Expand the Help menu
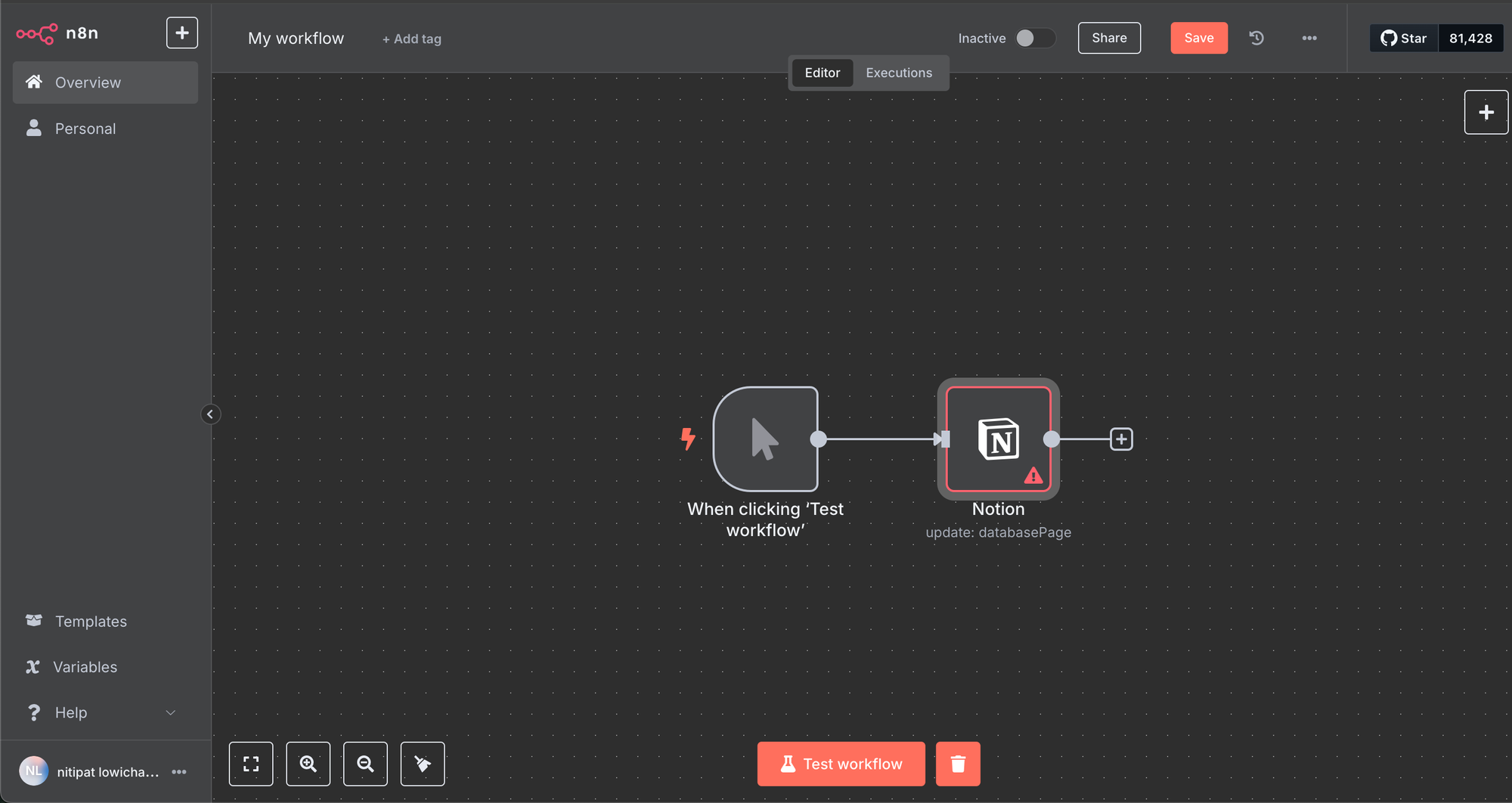The image size is (1512, 803). tap(105, 712)
